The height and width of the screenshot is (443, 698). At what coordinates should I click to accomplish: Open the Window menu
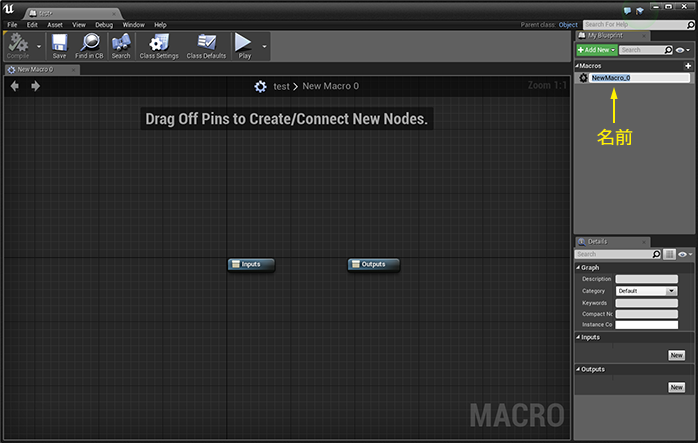(134, 25)
